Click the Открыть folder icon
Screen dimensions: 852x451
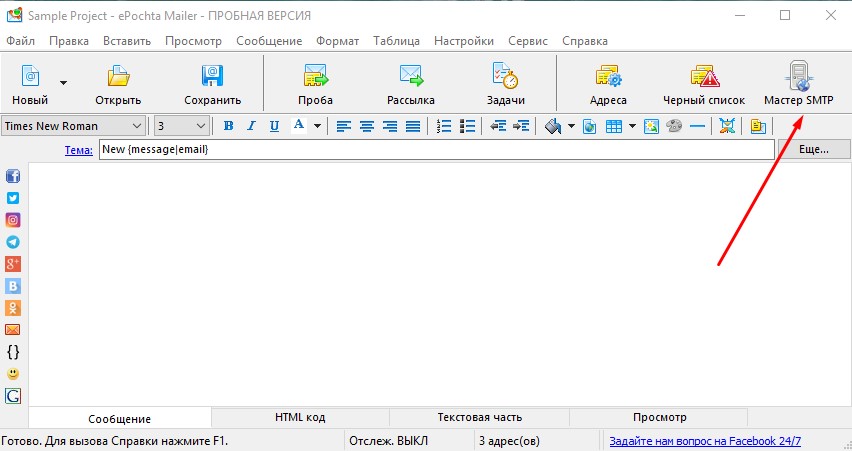(118, 76)
